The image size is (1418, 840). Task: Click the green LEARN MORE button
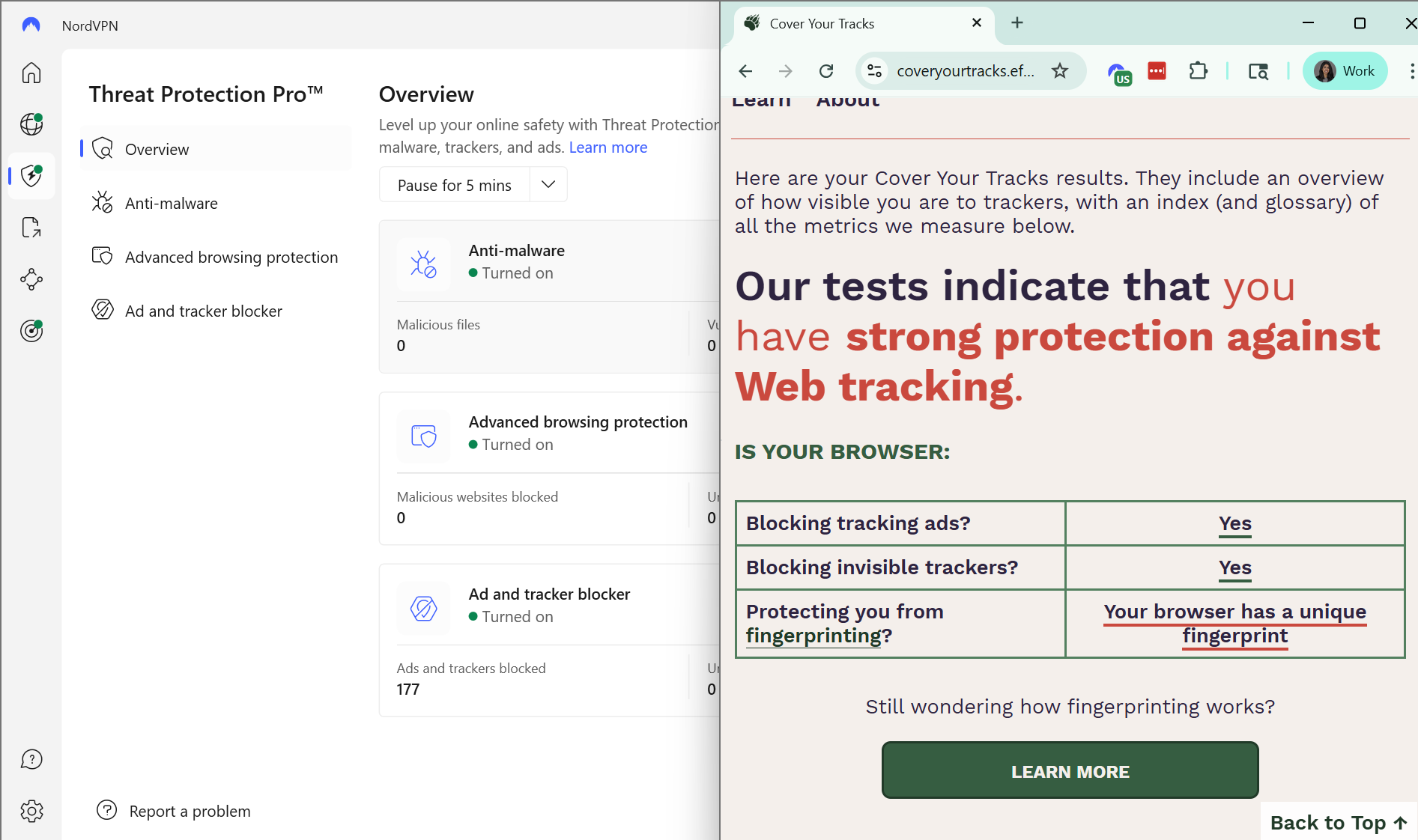pos(1070,770)
